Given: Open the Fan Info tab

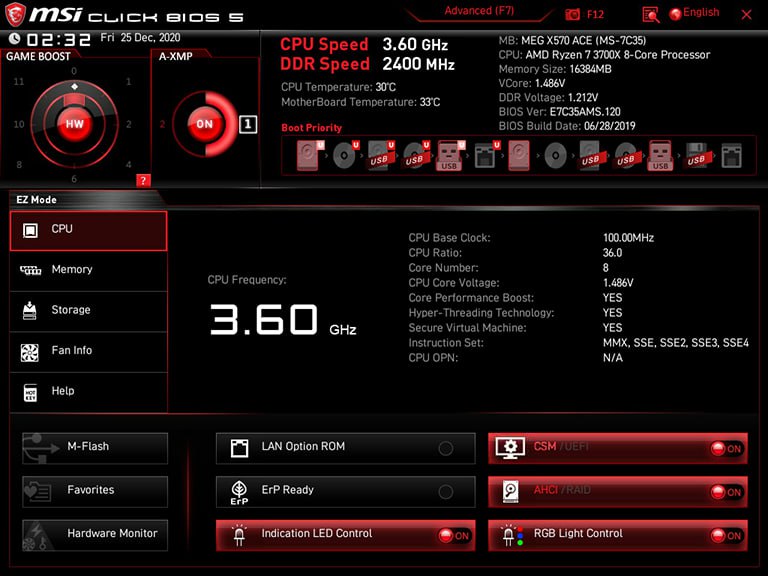Looking at the screenshot, I should 88,352.
